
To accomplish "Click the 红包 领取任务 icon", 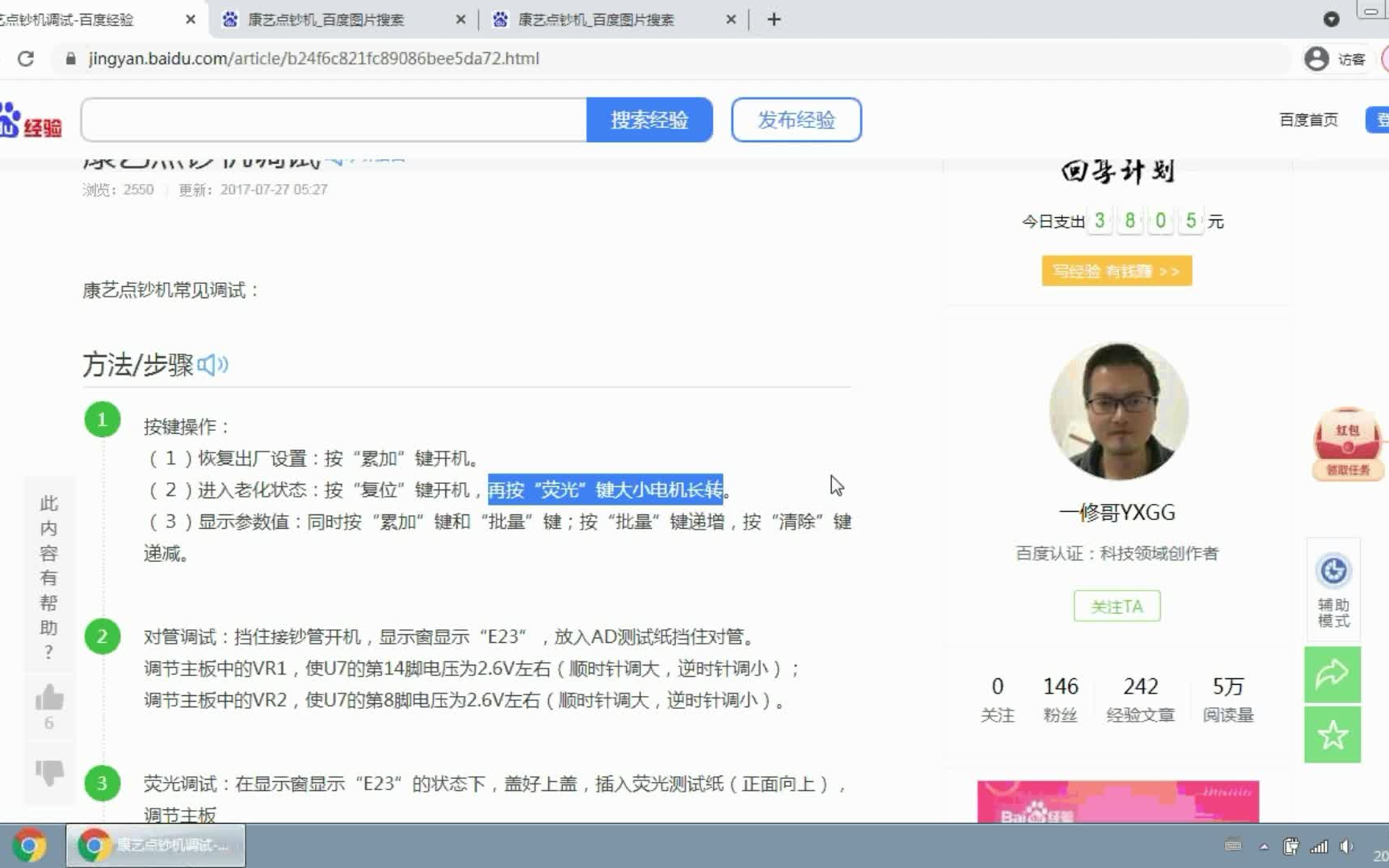I will (1347, 444).
